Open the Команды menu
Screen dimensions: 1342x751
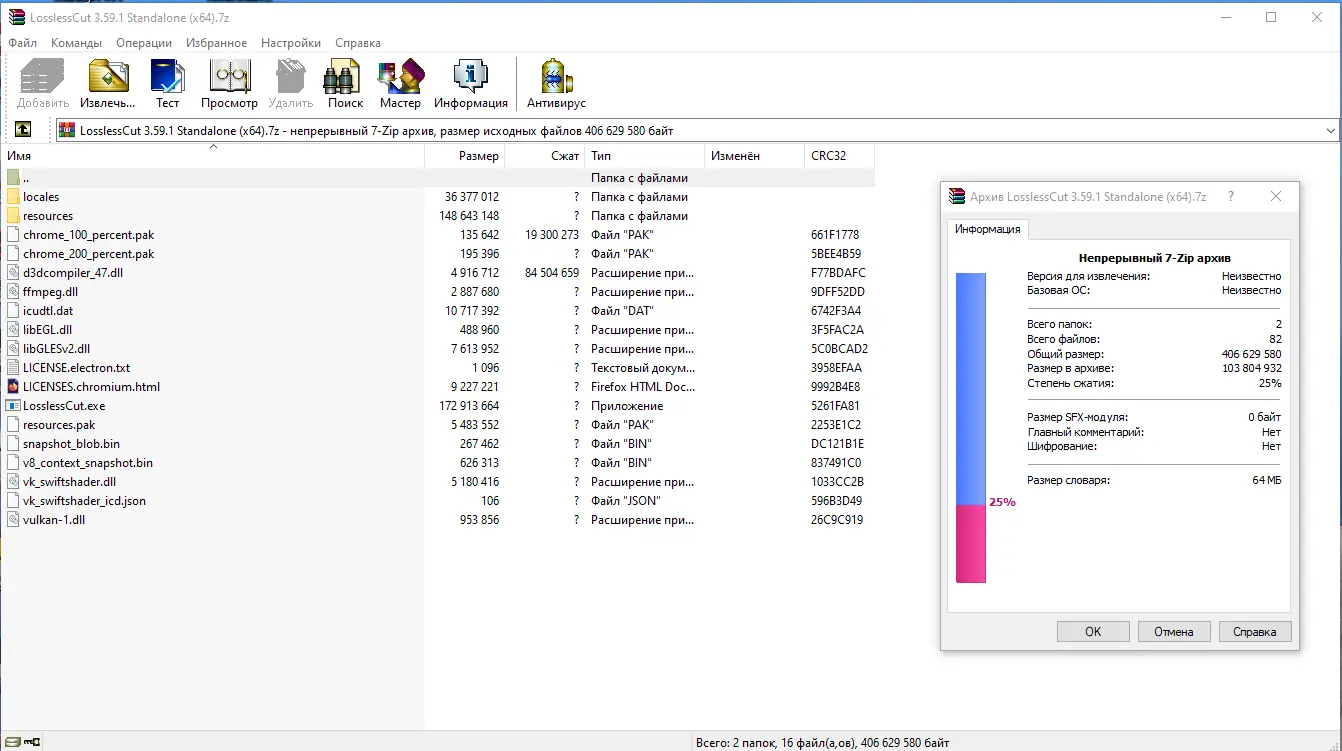point(76,43)
